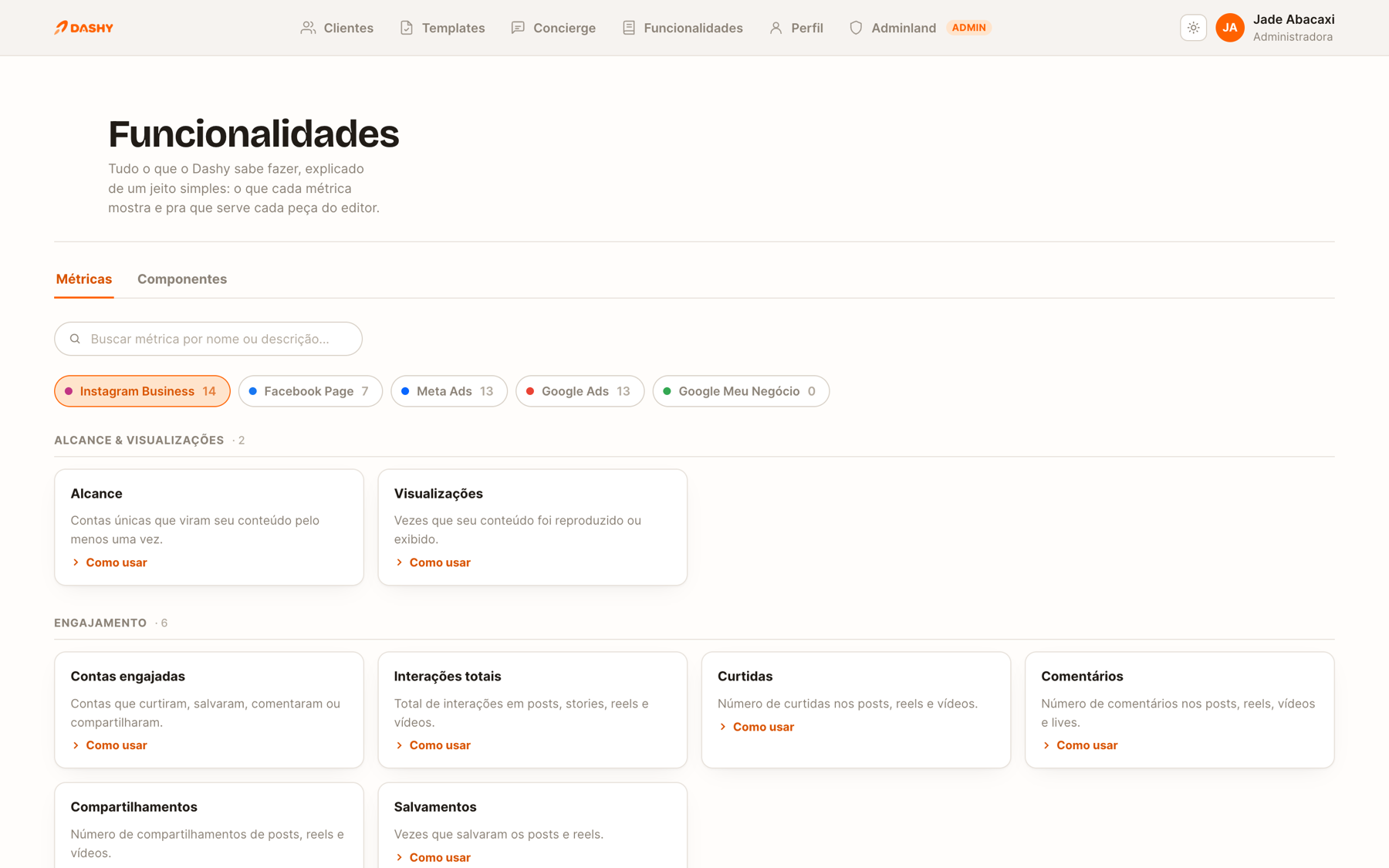The width and height of the screenshot is (1389, 868).
Task: Expand Como usar on the Curtidas card
Action: 755,727
